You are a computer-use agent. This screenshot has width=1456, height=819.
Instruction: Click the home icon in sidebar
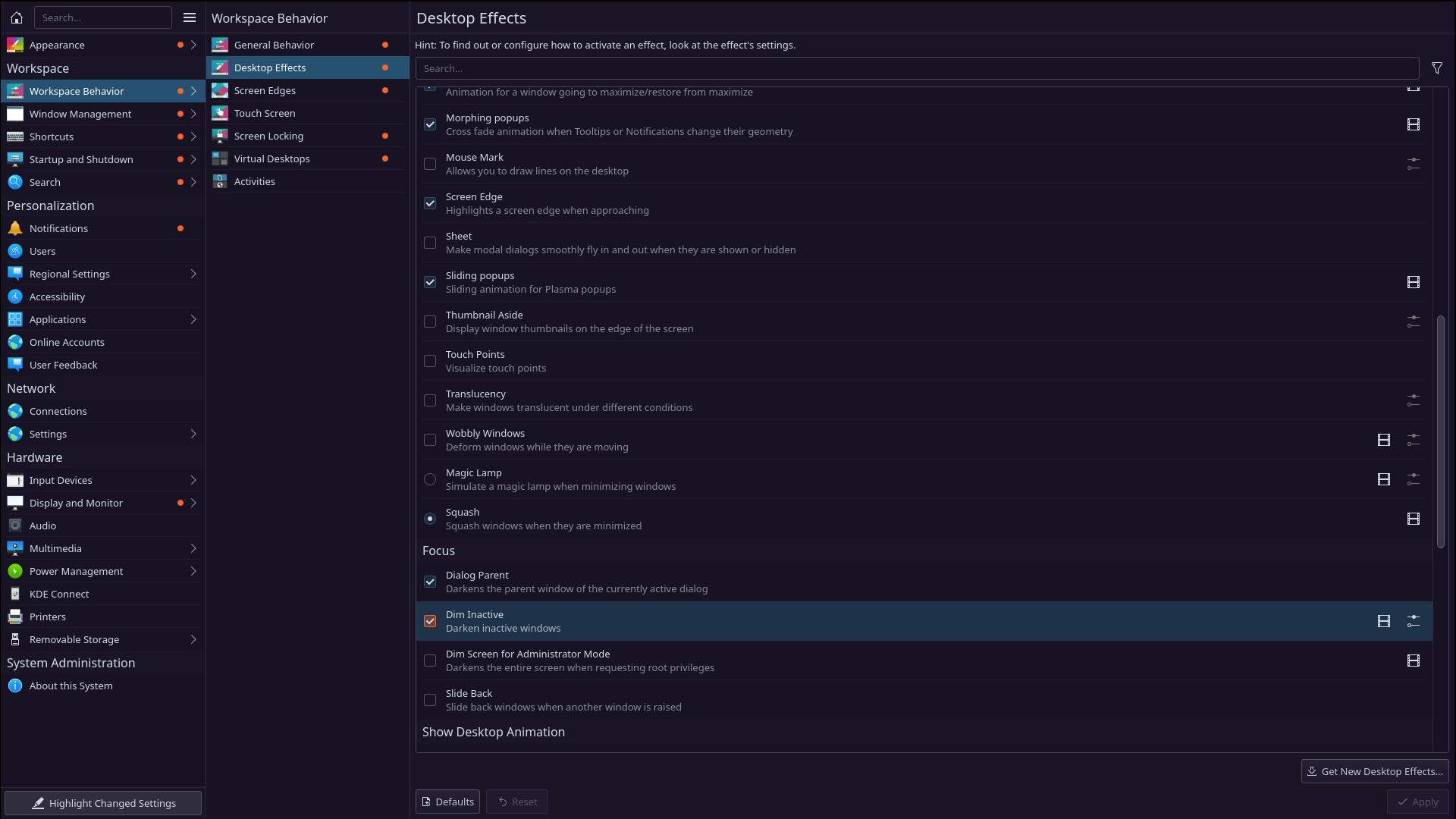tap(17, 17)
